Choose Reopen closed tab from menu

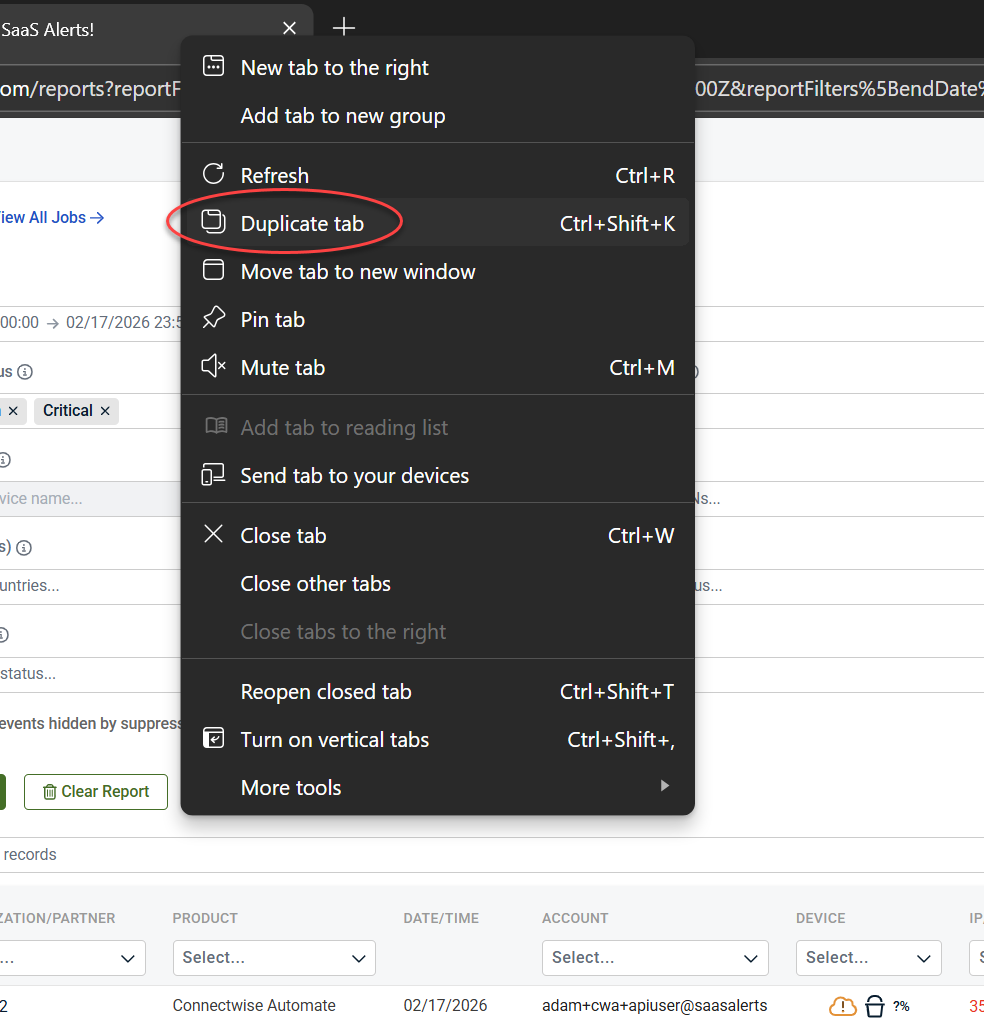326,691
